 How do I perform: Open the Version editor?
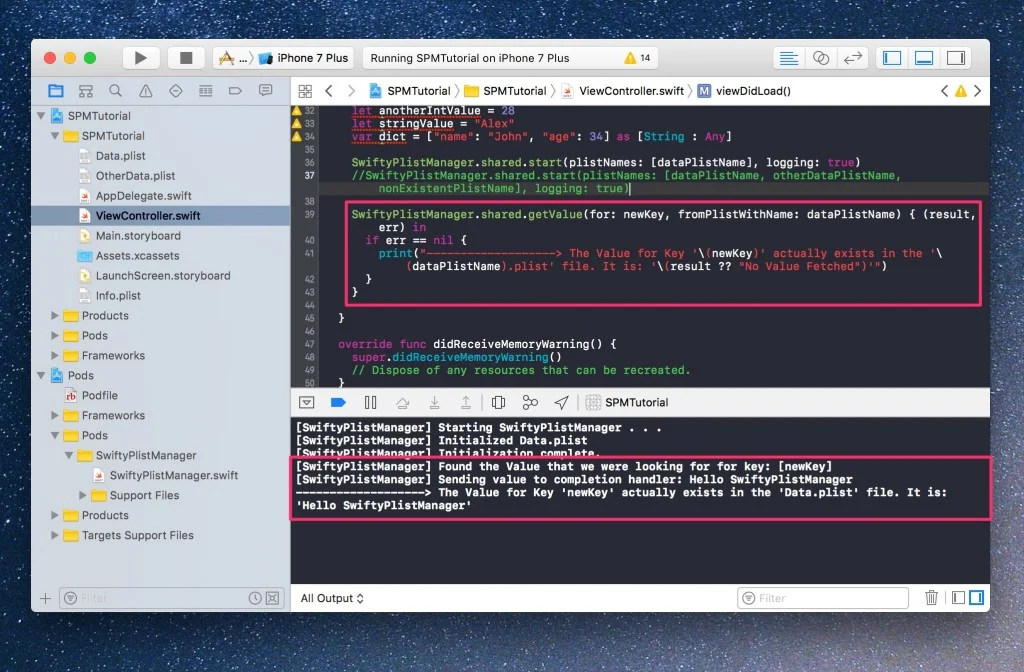coord(853,58)
